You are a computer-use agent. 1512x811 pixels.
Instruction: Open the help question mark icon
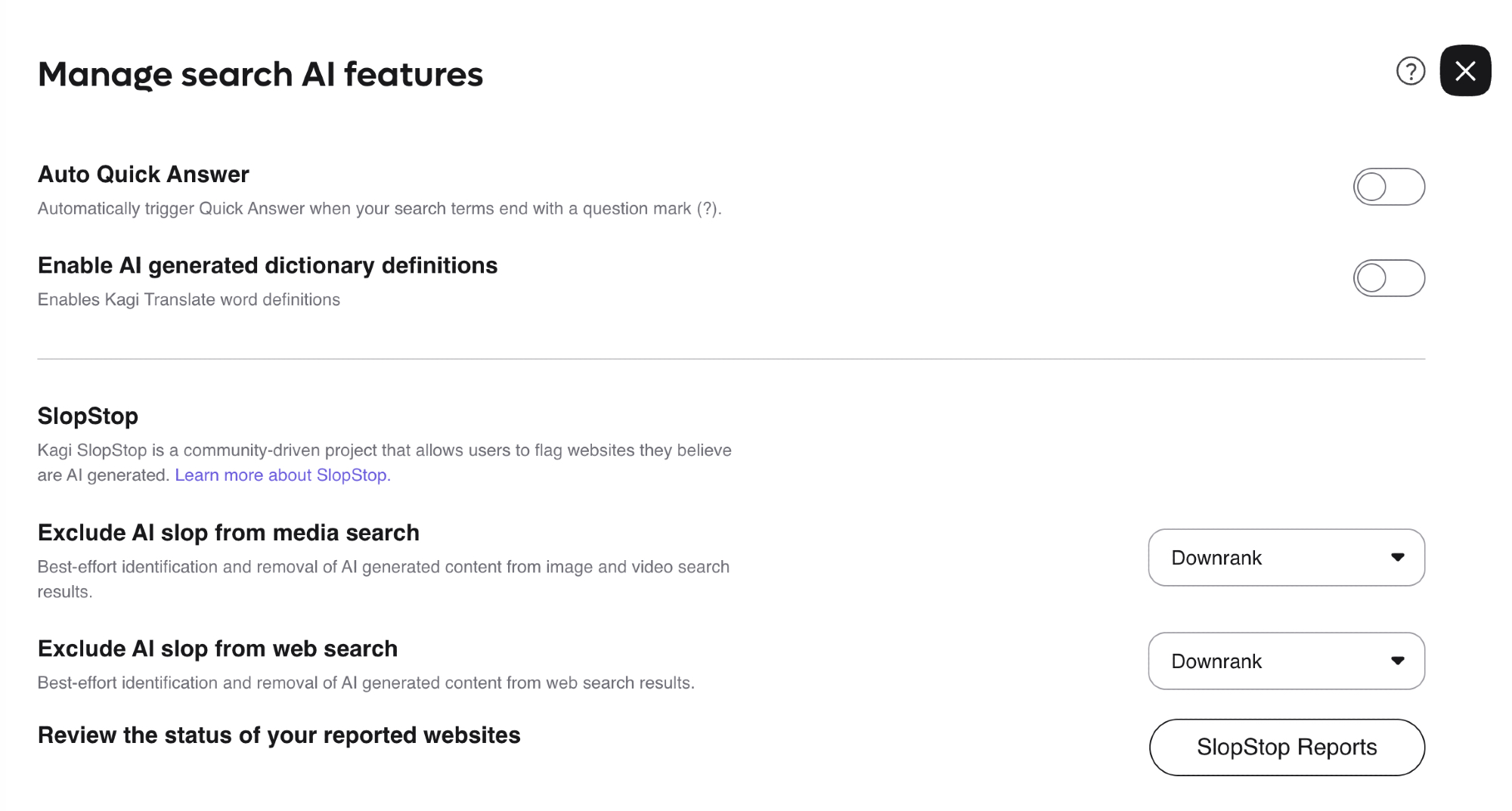click(x=1410, y=71)
